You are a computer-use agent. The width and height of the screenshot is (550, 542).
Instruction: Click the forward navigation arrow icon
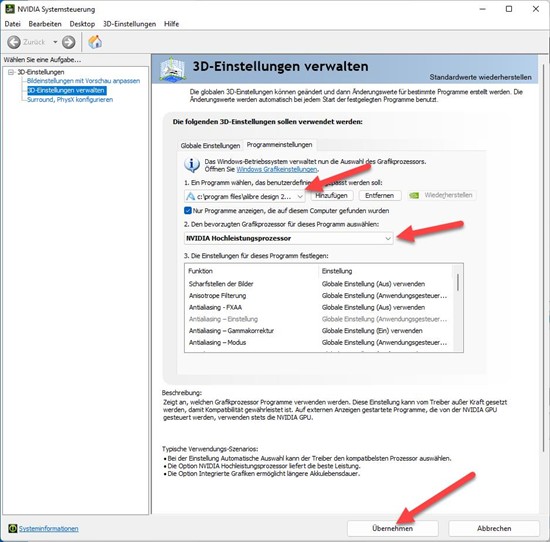tap(68, 42)
